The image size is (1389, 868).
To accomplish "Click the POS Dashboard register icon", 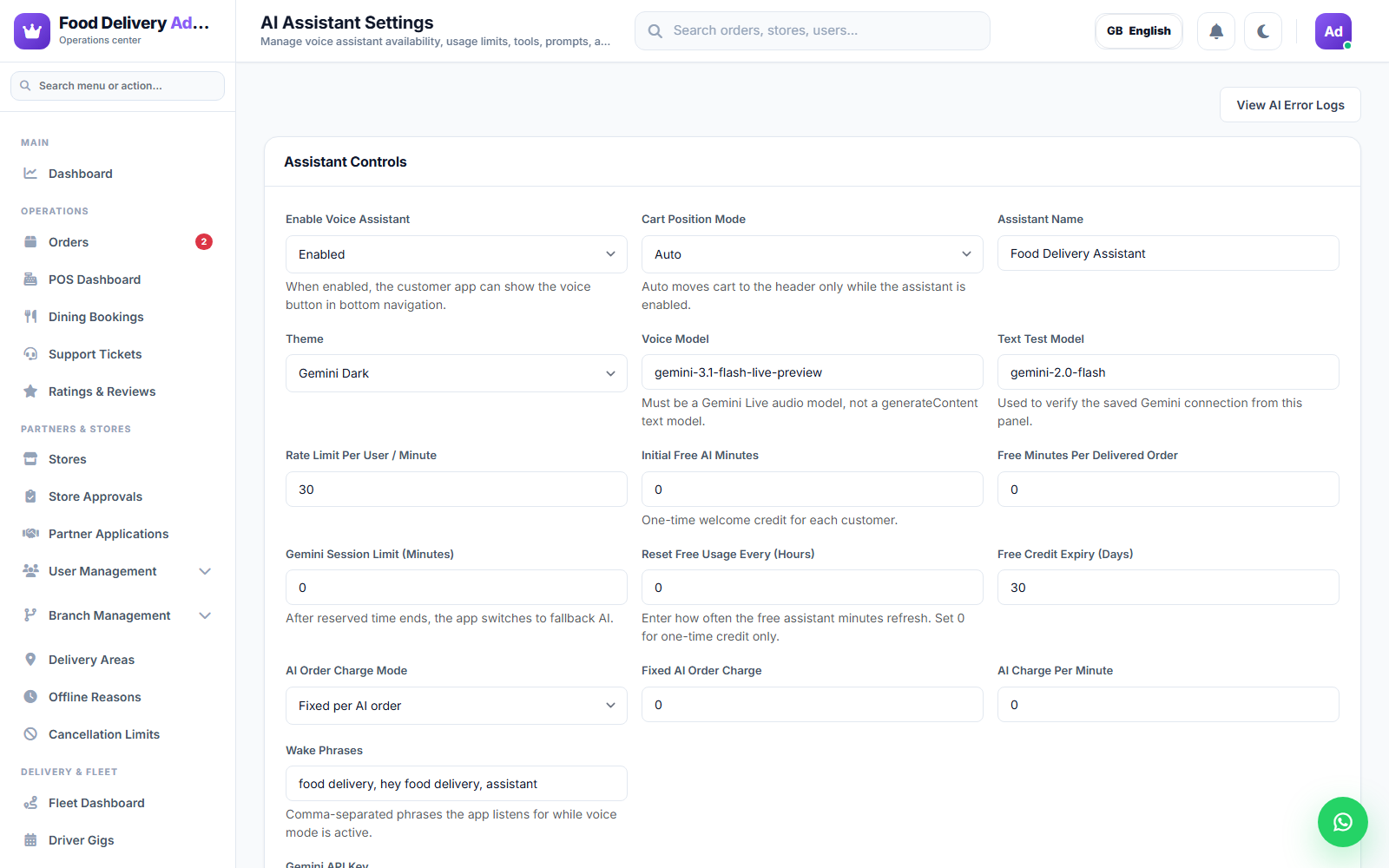I will pos(30,279).
